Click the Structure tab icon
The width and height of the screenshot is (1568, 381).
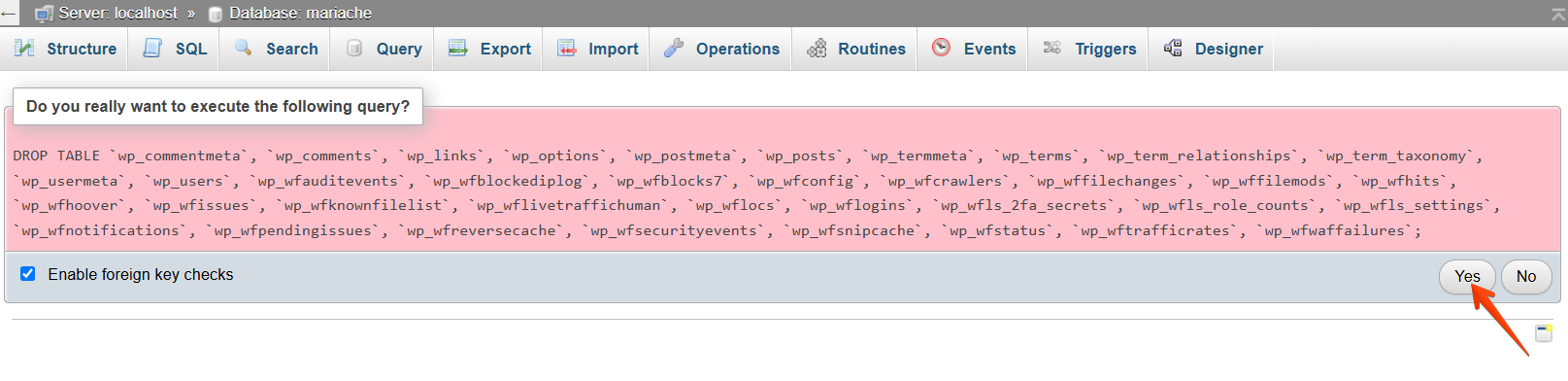pos(24,48)
